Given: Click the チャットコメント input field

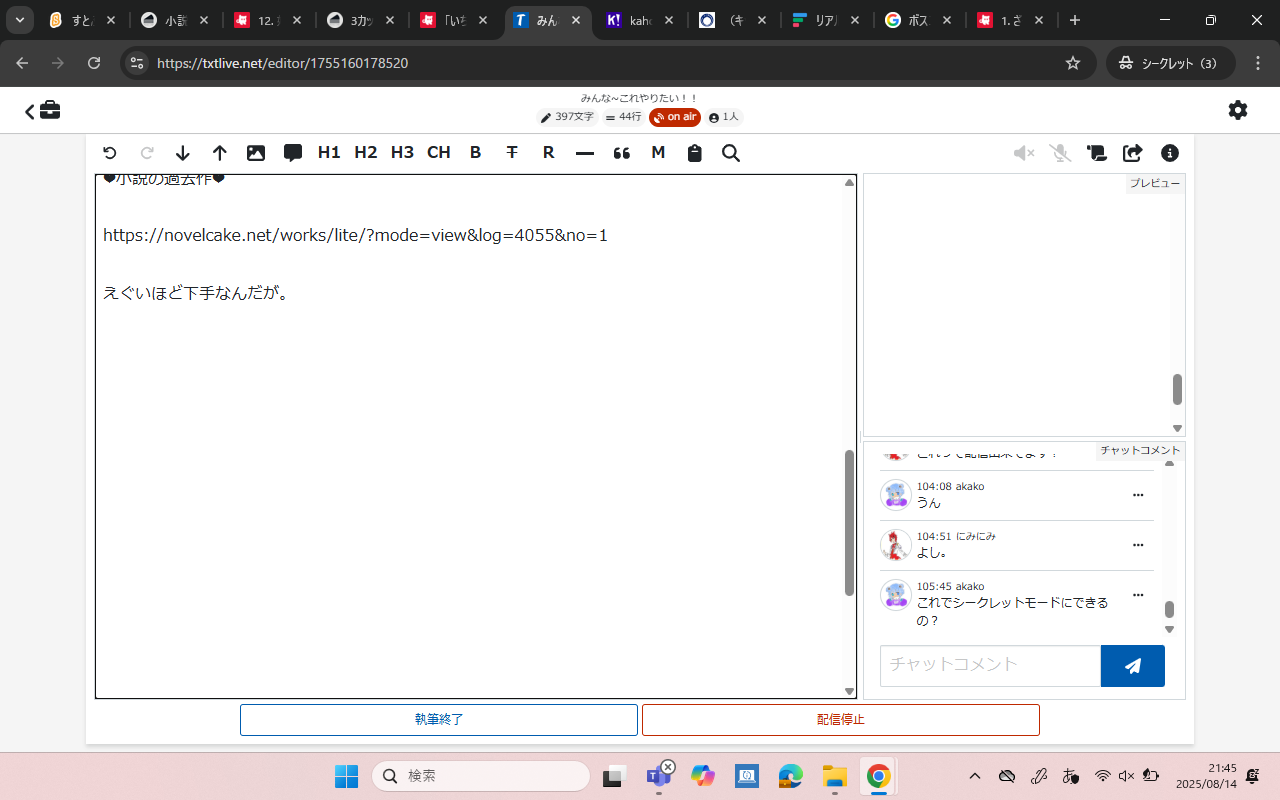Looking at the screenshot, I should click(990, 665).
